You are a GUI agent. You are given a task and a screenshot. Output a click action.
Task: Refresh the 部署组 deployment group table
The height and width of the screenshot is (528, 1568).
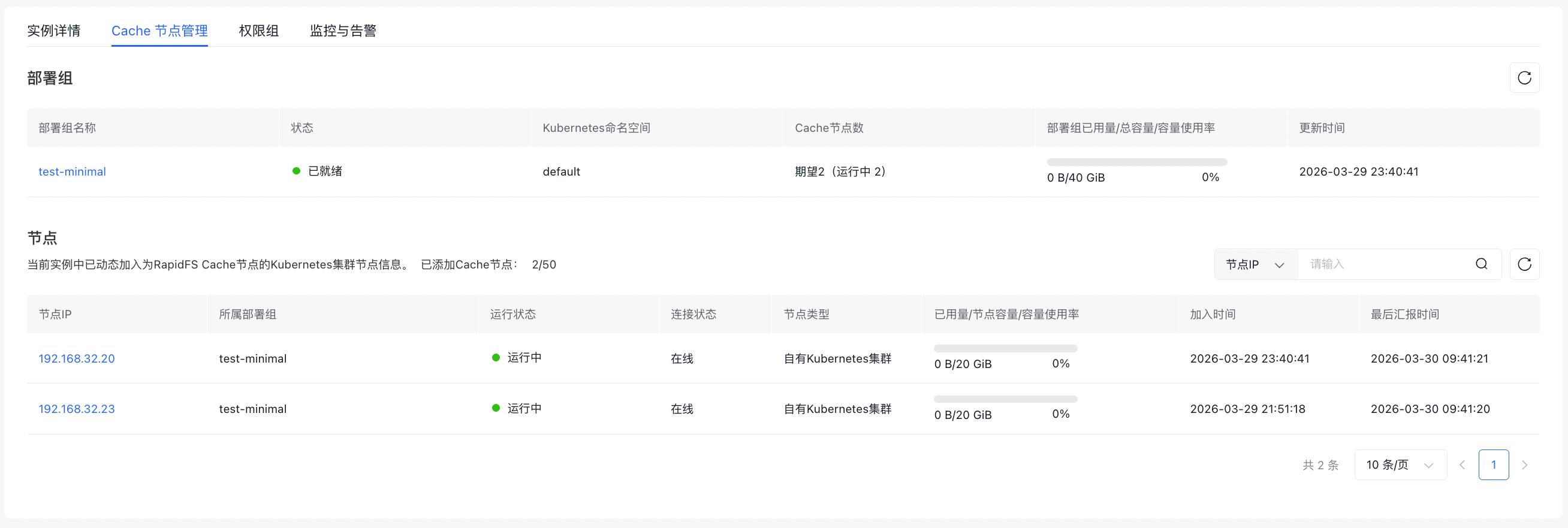[1524, 78]
